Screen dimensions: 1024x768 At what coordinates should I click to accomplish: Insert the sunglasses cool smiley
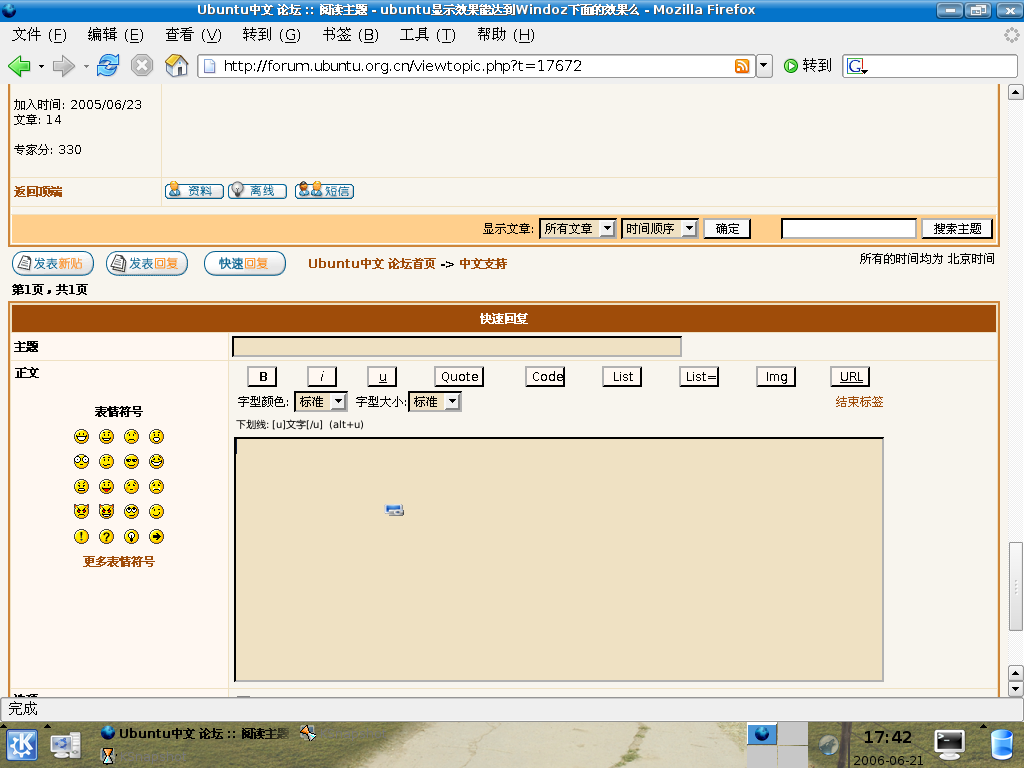[131, 462]
